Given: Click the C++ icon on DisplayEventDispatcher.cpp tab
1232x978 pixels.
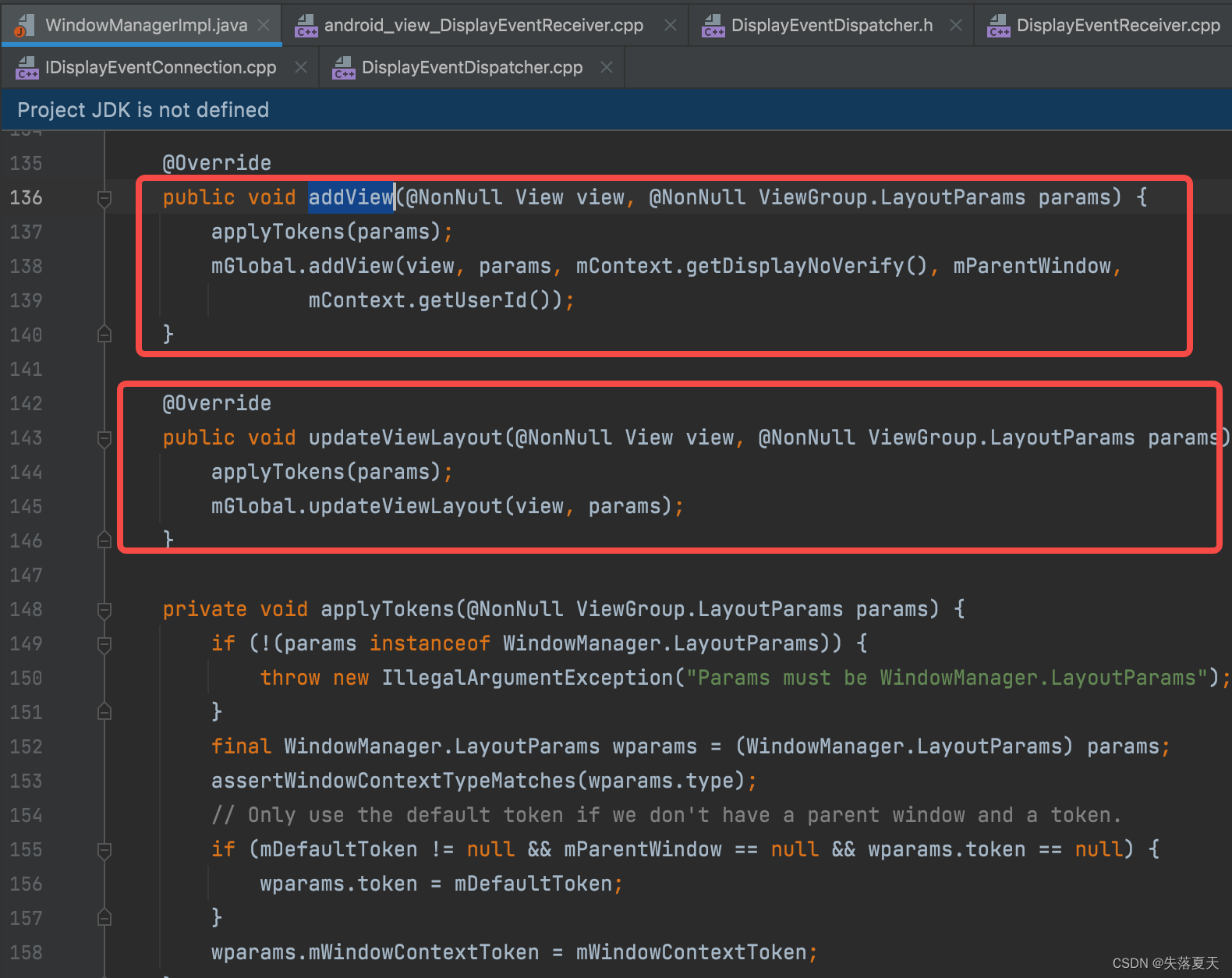Looking at the screenshot, I should point(344,68).
